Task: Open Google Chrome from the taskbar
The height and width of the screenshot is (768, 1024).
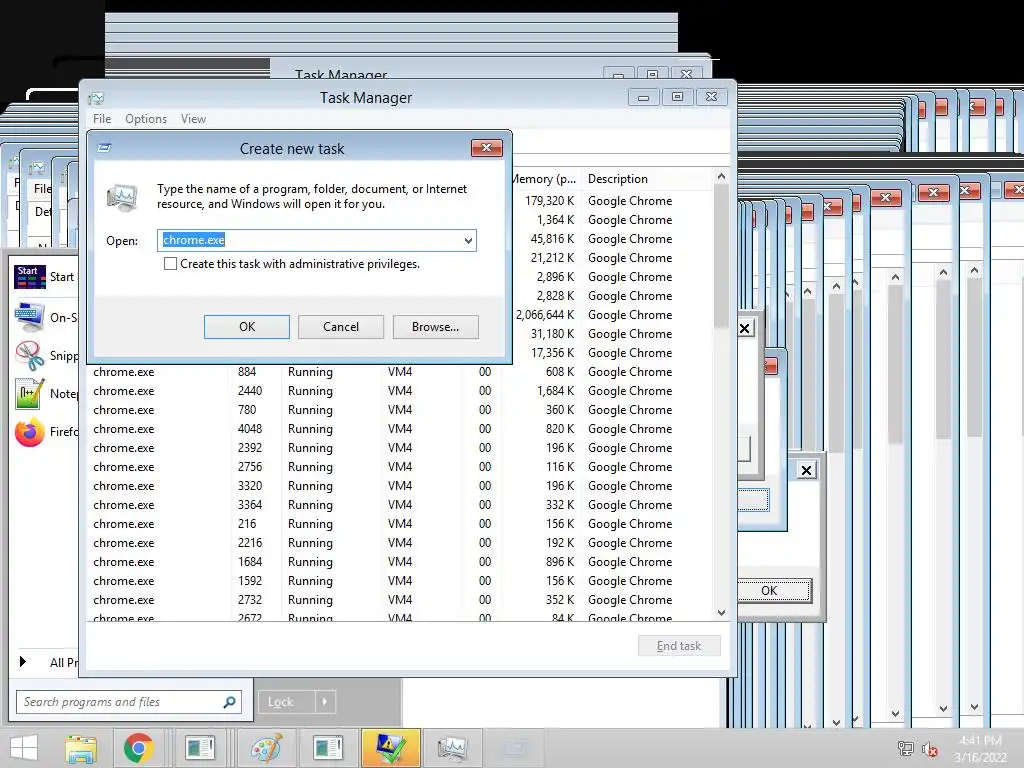Action: pyautogui.click(x=138, y=748)
